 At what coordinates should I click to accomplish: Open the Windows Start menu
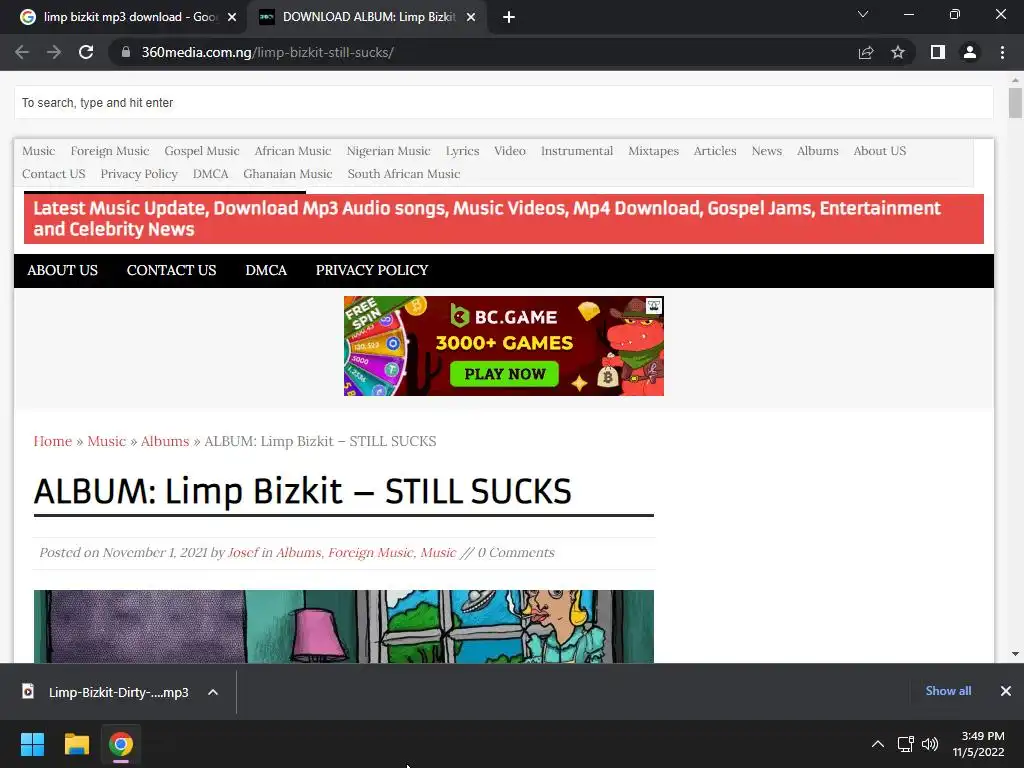pos(32,744)
